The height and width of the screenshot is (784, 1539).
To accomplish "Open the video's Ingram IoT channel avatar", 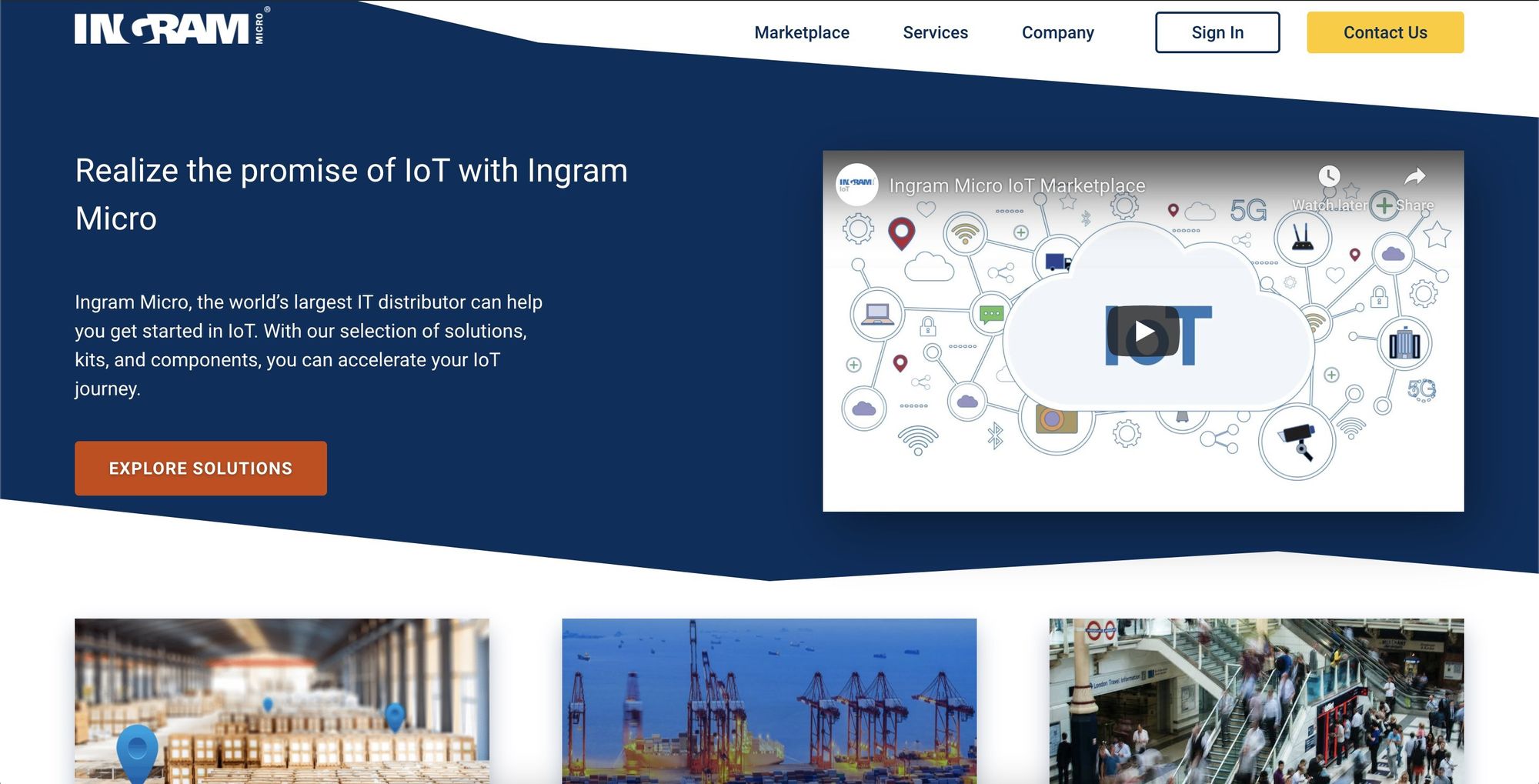I will 856,185.
